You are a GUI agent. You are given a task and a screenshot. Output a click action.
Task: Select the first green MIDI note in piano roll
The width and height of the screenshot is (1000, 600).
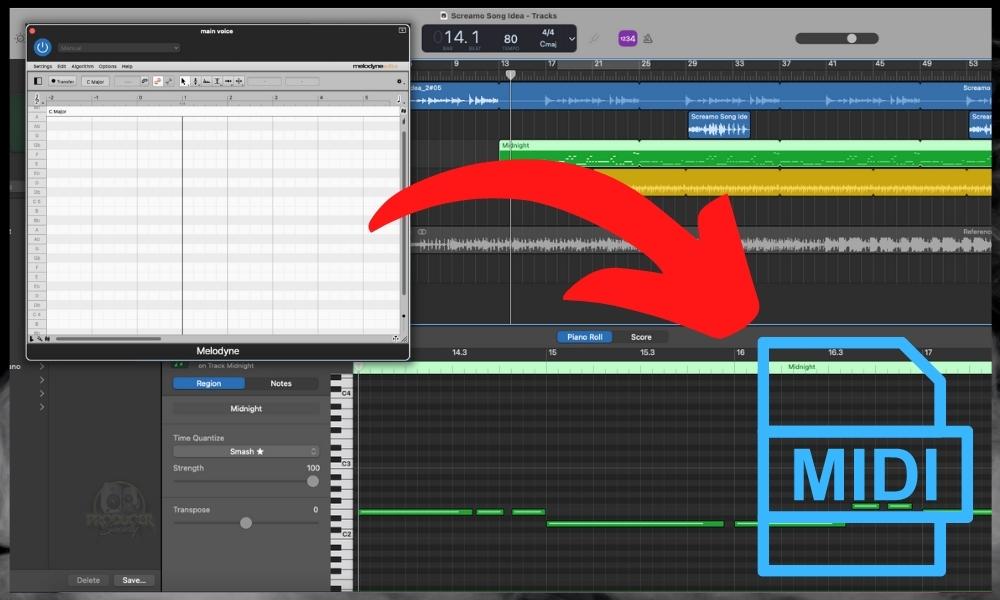click(x=416, y=511)
